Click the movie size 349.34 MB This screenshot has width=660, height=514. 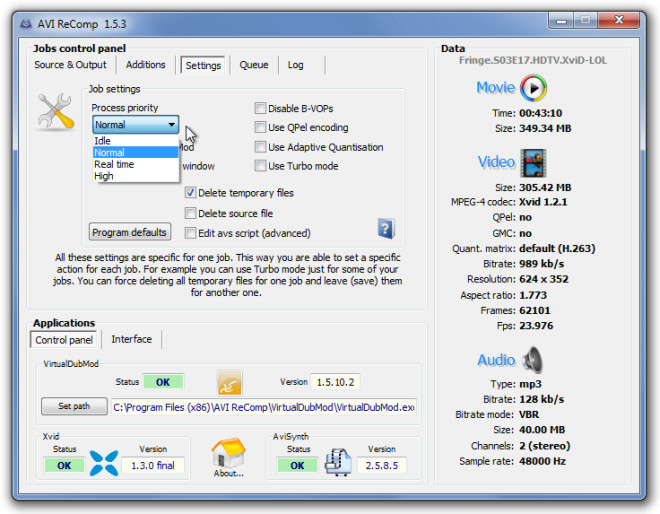coord(545,128)
